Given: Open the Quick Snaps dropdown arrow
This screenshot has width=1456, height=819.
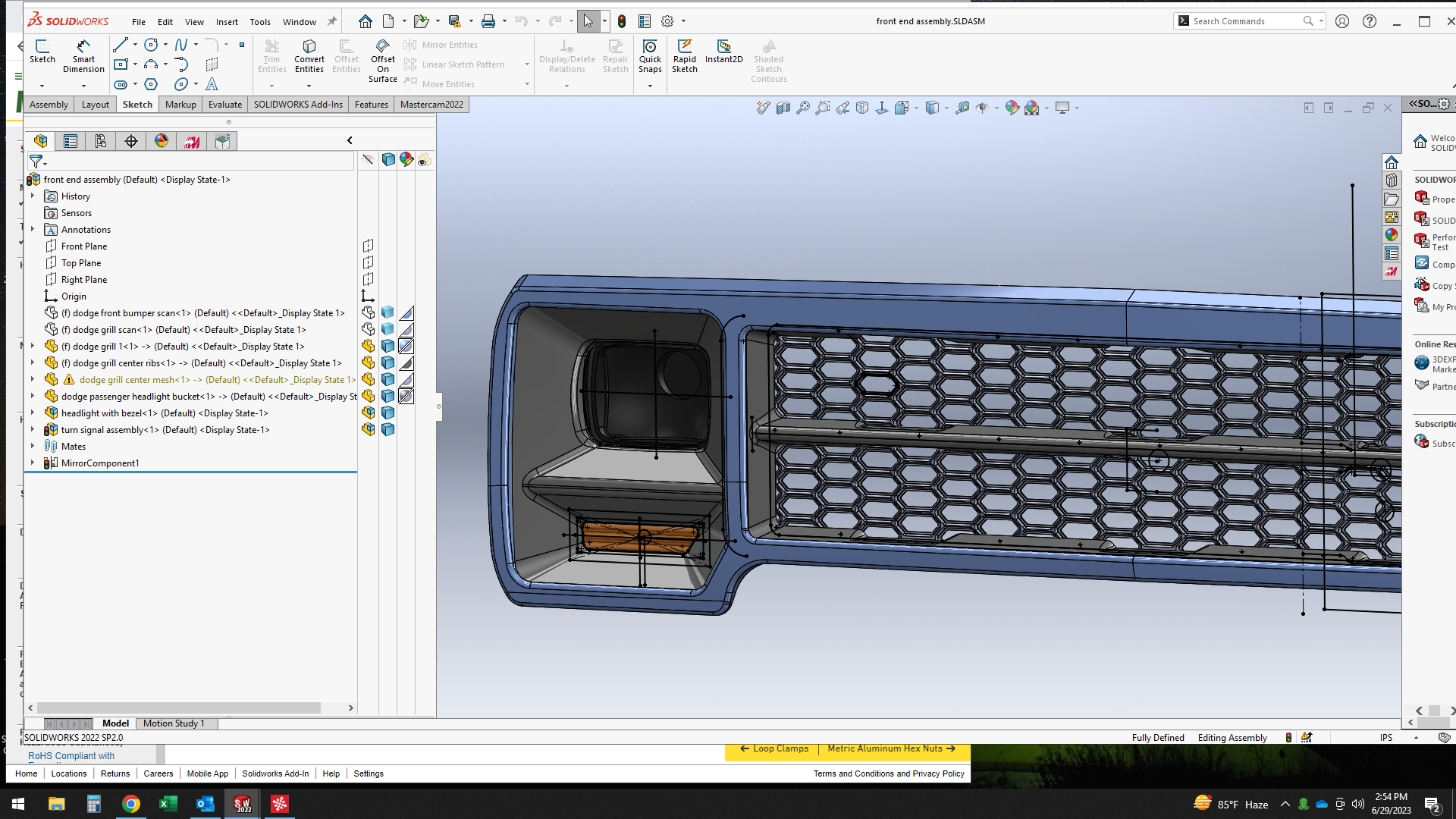Looking at the screenshot, I should tap(650, 86).
